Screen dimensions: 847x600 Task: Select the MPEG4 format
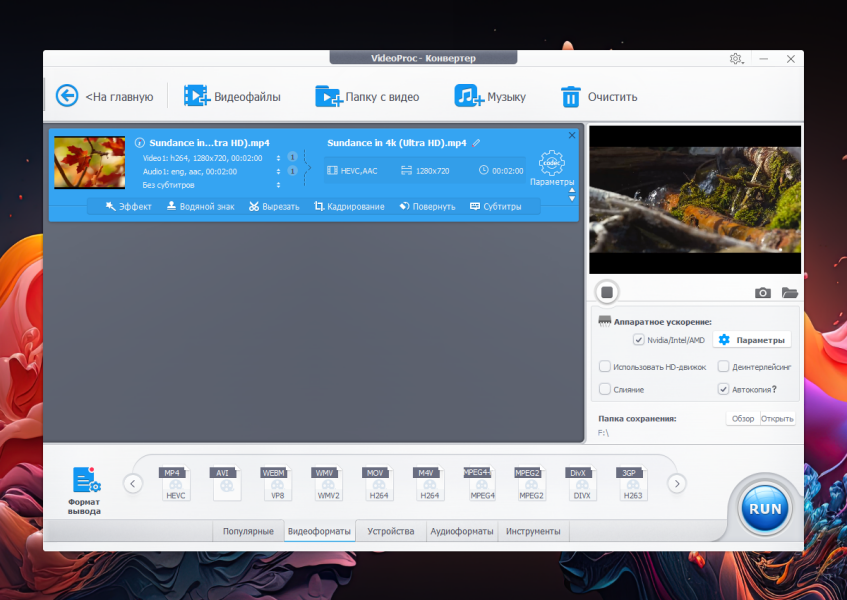480,483
